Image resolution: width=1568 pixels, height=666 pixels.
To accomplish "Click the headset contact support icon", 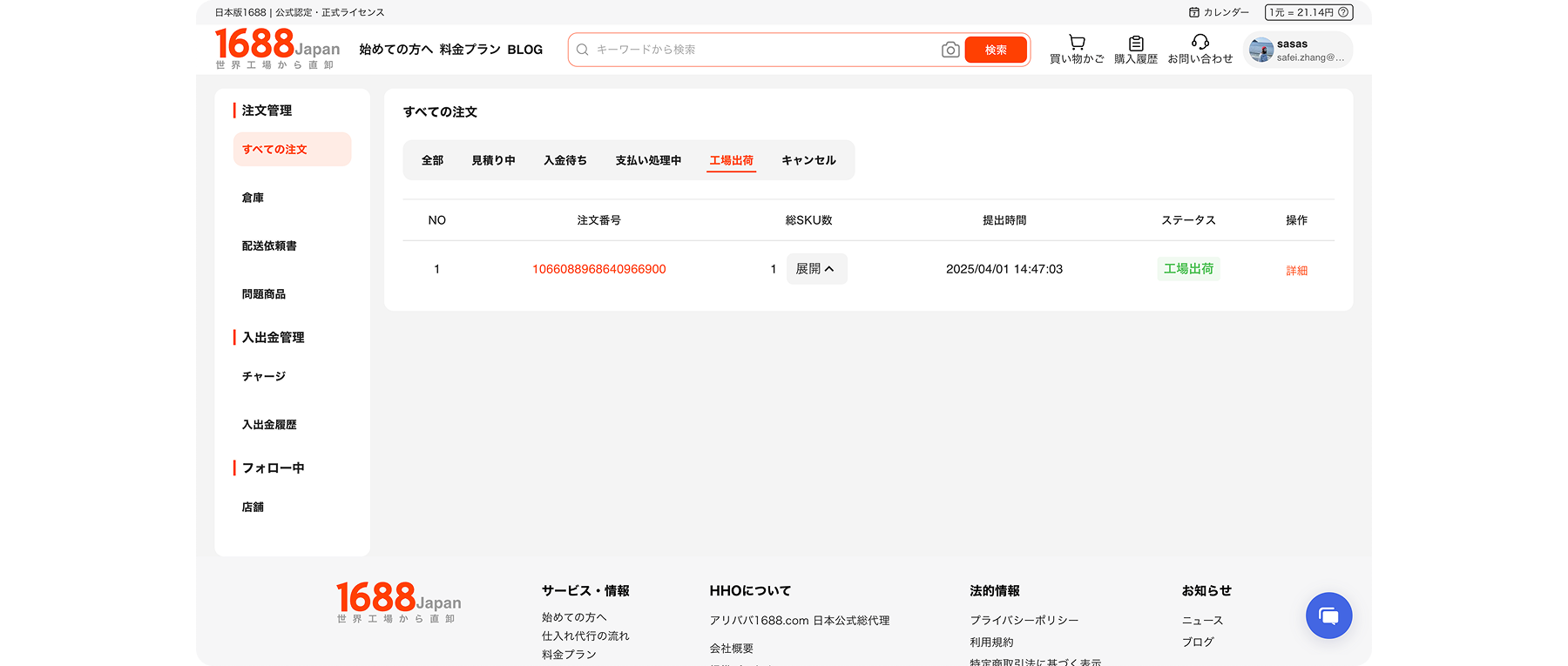I will click(x=1200, y=42).
